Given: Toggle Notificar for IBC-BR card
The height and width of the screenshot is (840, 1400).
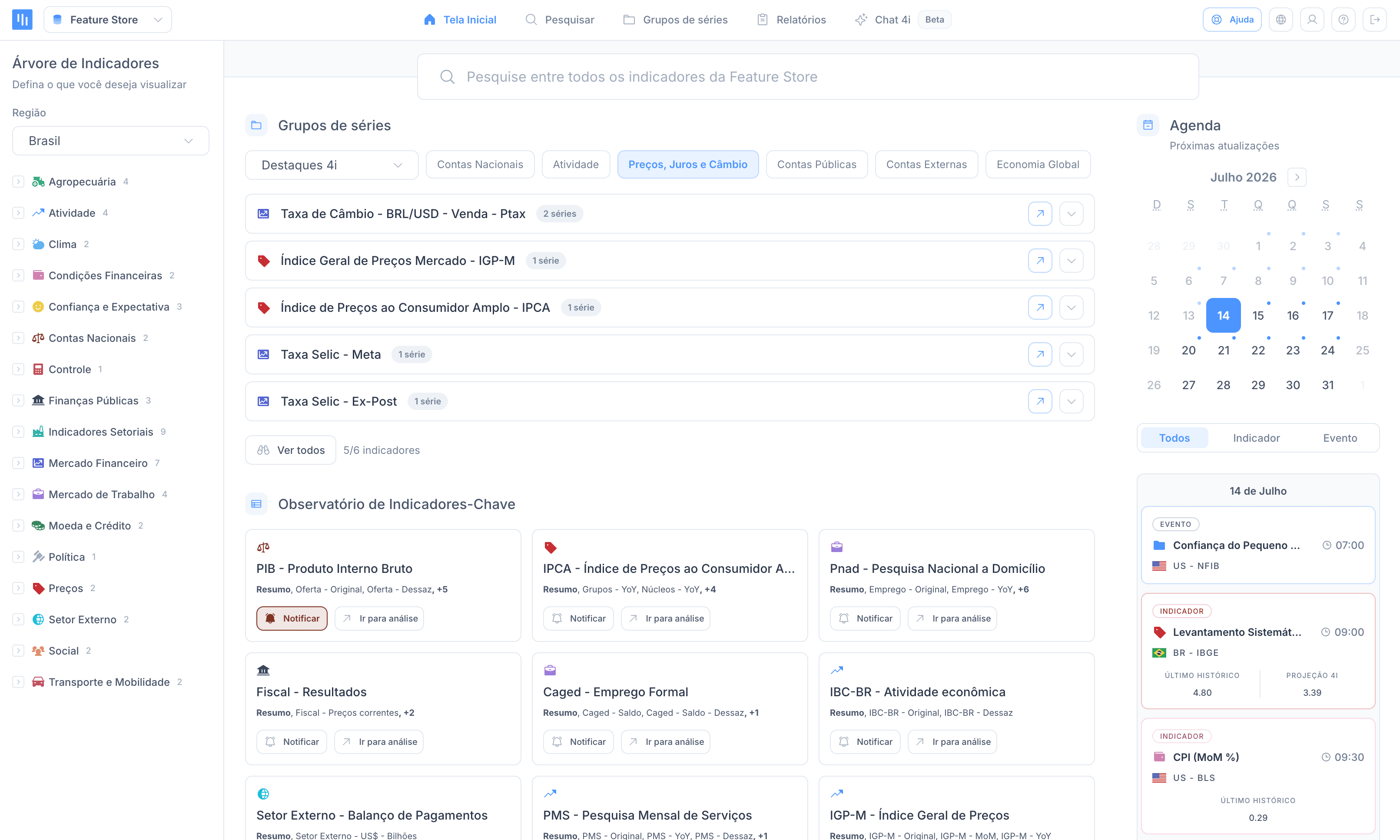Looking at the screenshot, I should pos(865,742).
